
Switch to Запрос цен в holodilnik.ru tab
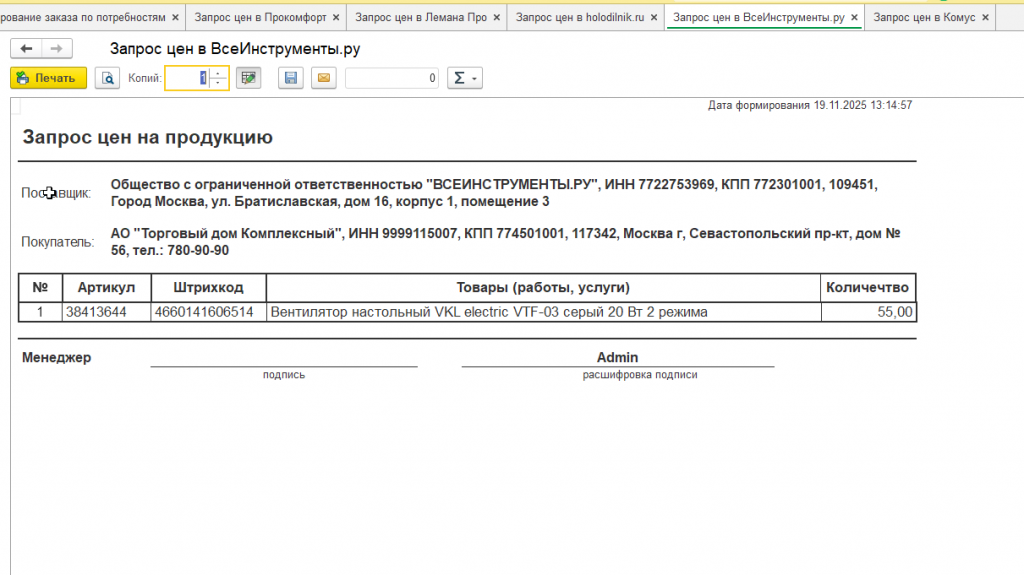(580, 18)
